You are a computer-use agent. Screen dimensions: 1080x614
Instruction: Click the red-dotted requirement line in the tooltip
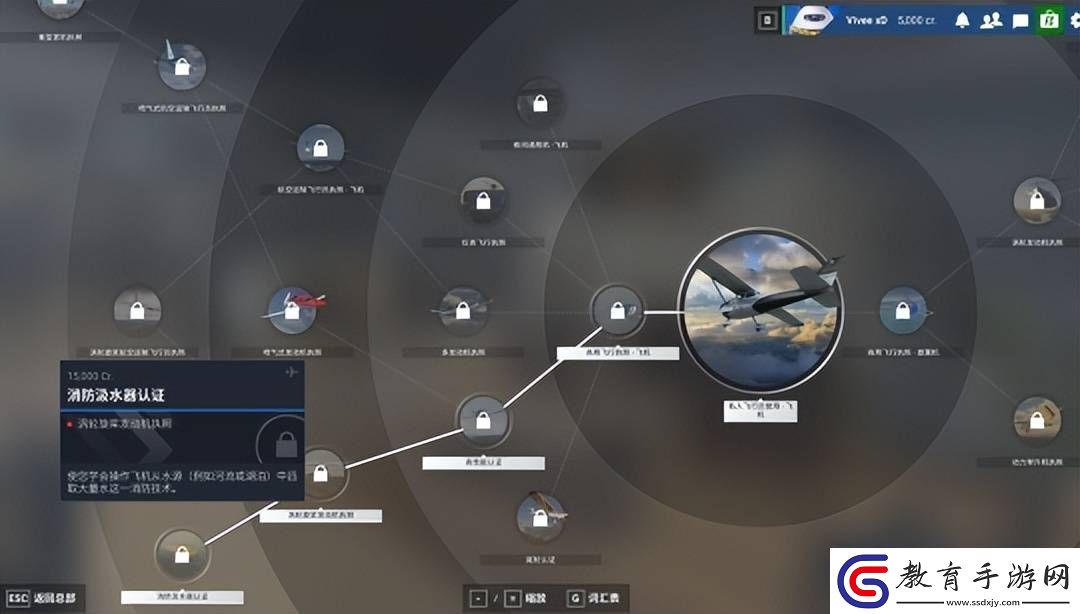[x=119, y=424]
